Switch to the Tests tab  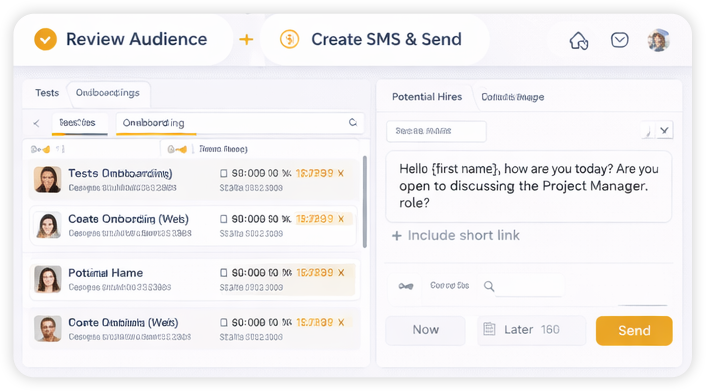[47, 93]
